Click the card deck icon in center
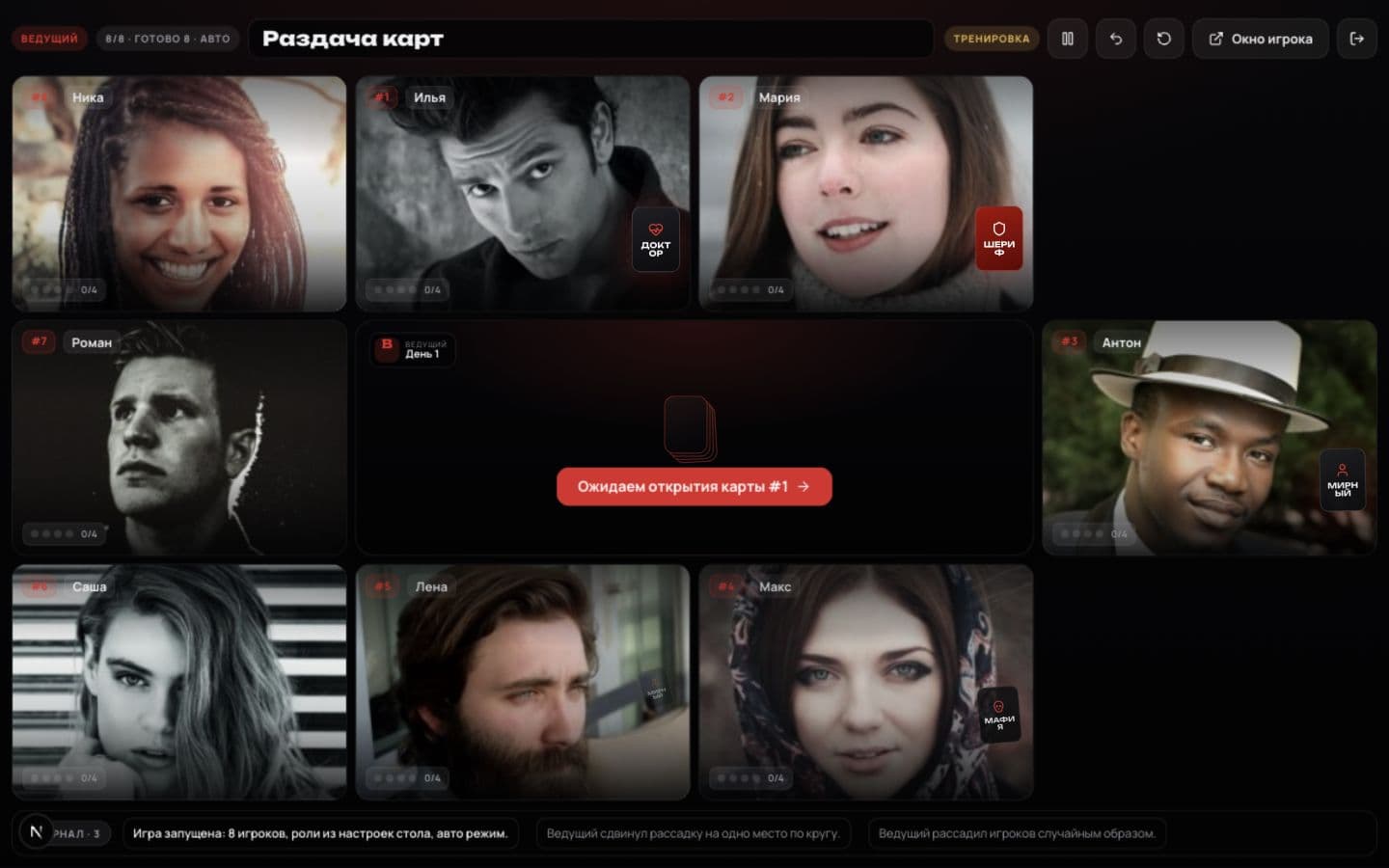 (691, 428)
